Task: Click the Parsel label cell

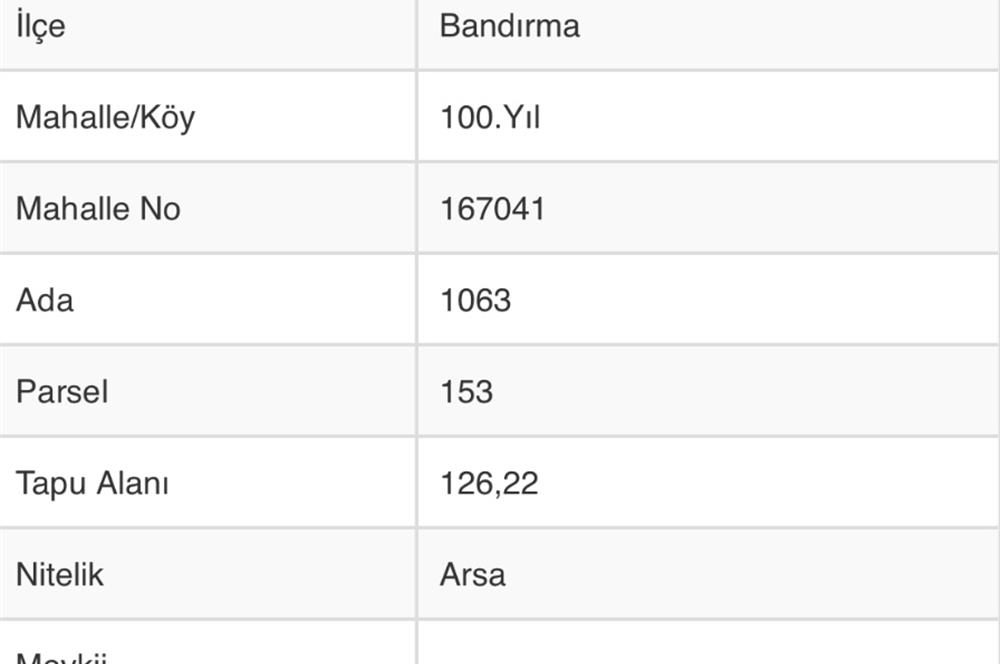Action: tap(208, 391)
